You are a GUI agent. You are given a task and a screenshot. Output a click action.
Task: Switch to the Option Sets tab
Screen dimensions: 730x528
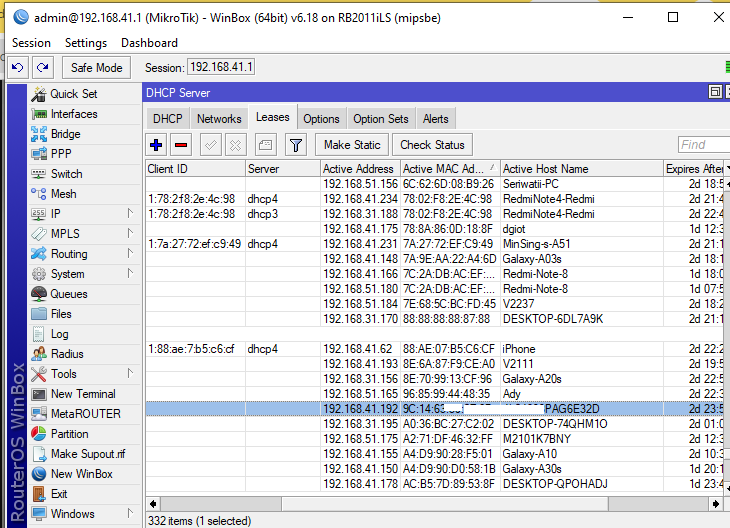(381, 119)
